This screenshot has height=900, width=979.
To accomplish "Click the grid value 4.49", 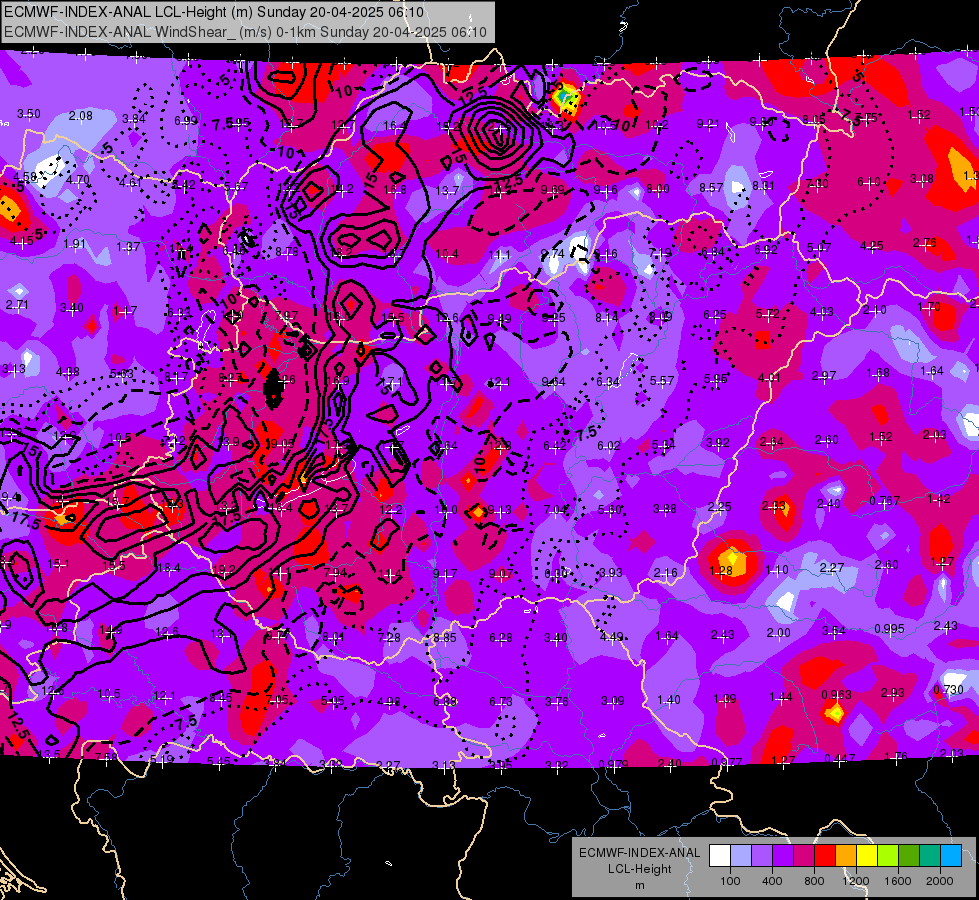I will point(612,636).
